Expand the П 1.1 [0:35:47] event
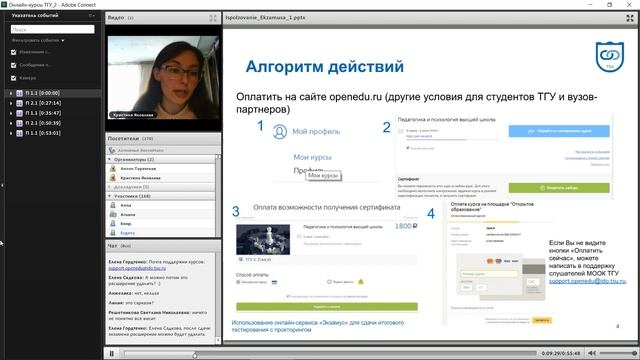 [x=11, y=113]
